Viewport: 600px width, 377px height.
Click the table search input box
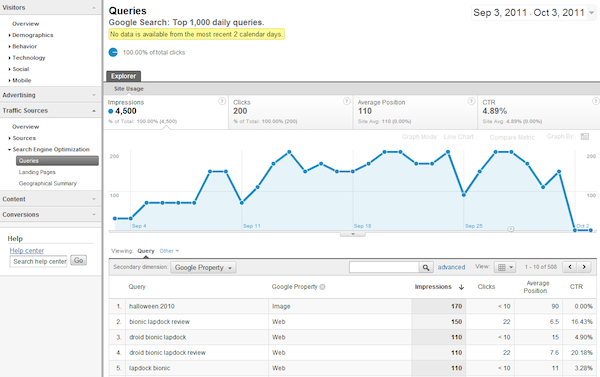click(384, 267)
